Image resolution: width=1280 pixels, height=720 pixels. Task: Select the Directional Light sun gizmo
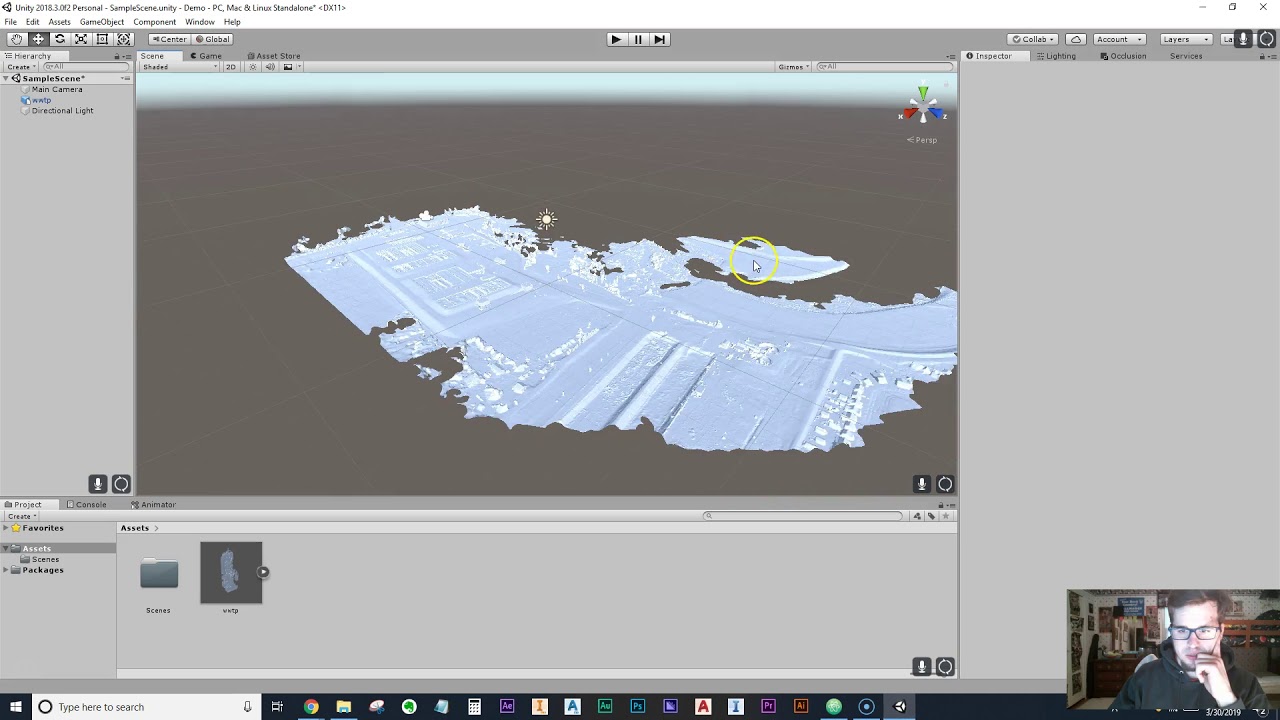[x=546, y=220]
